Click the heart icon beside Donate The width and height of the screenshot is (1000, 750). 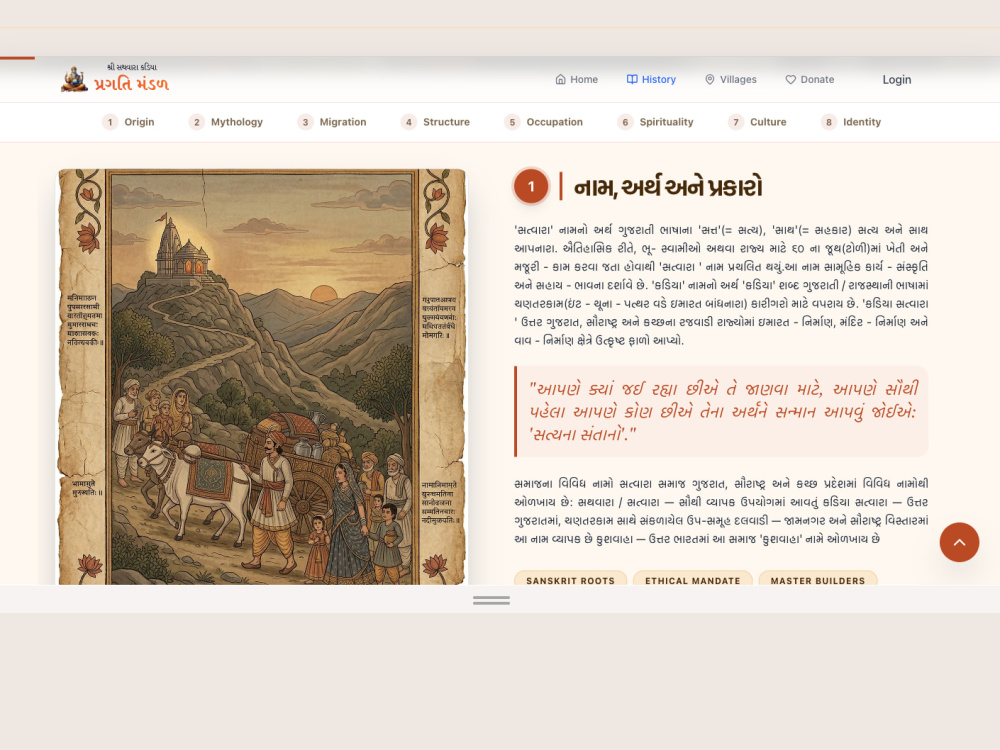point(790,80)
